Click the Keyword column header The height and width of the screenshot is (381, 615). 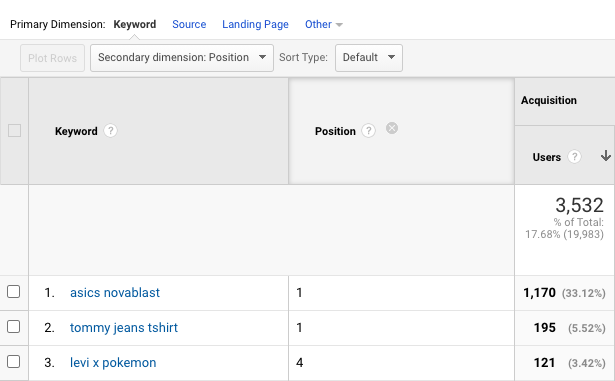76,131
